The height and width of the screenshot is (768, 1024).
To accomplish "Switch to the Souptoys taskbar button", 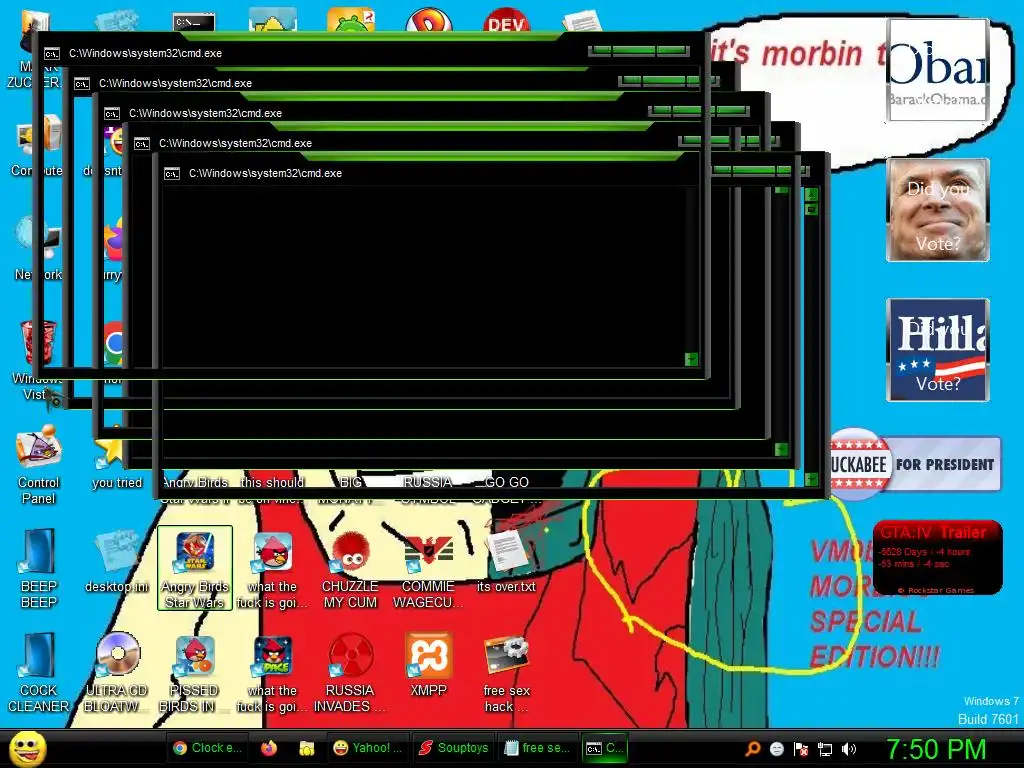I will [454, 748].
